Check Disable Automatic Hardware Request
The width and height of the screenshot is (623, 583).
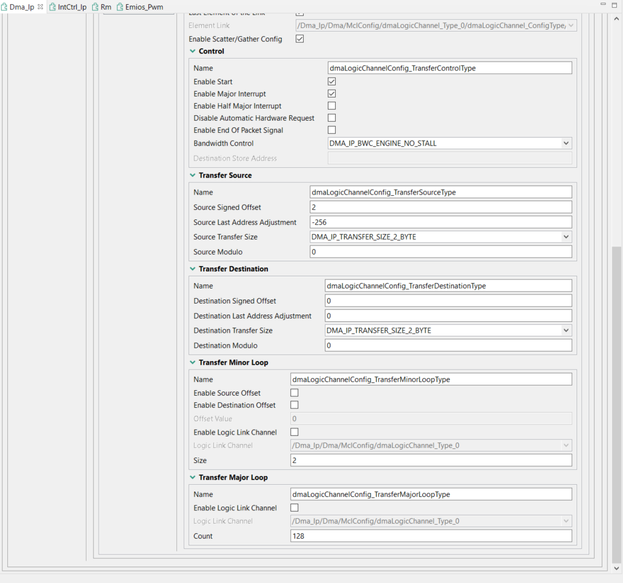point(332,118)
